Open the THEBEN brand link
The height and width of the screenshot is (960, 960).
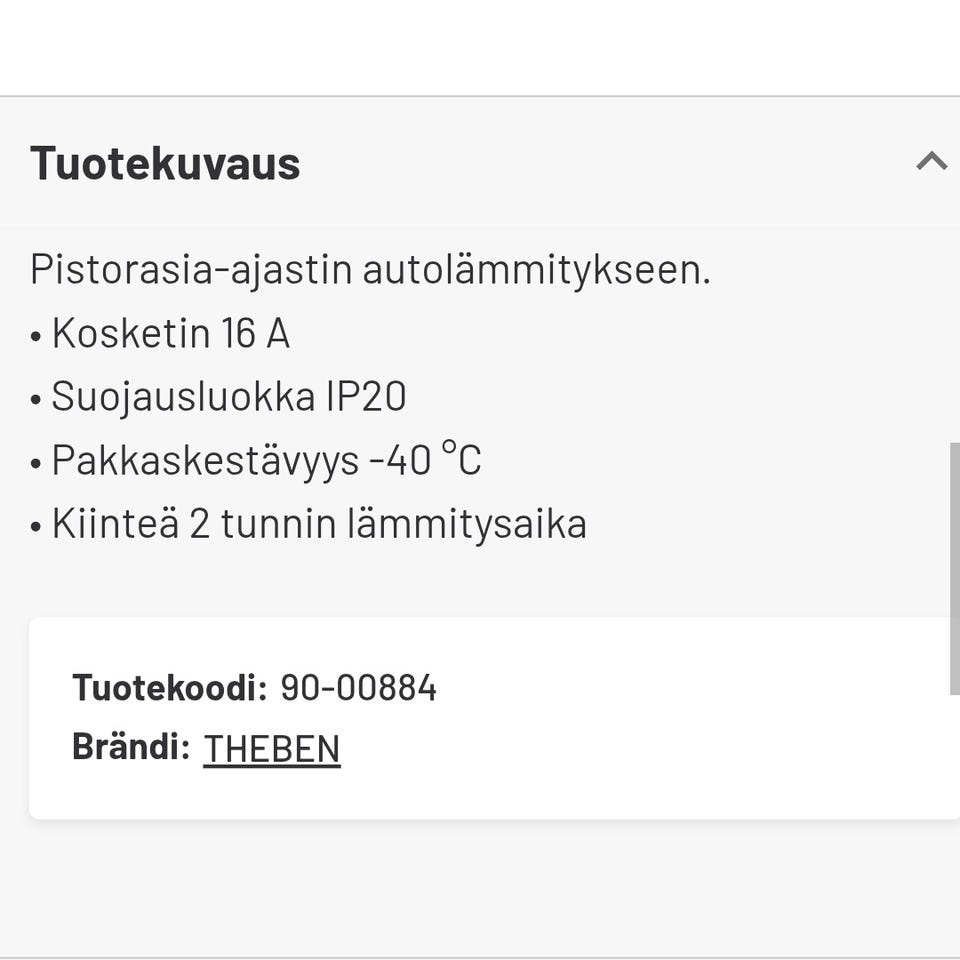click(272, 749)
